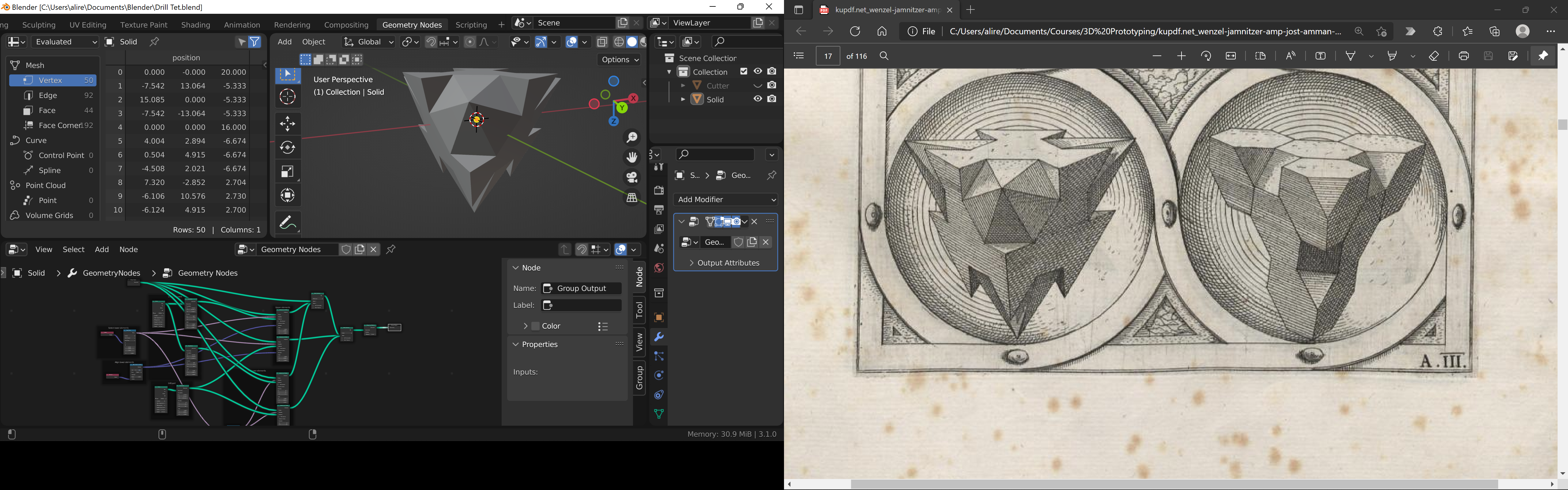Viewport: 1568px width, 490px height.
Task: Select the Rotate tool
Action: coord(287,147)
